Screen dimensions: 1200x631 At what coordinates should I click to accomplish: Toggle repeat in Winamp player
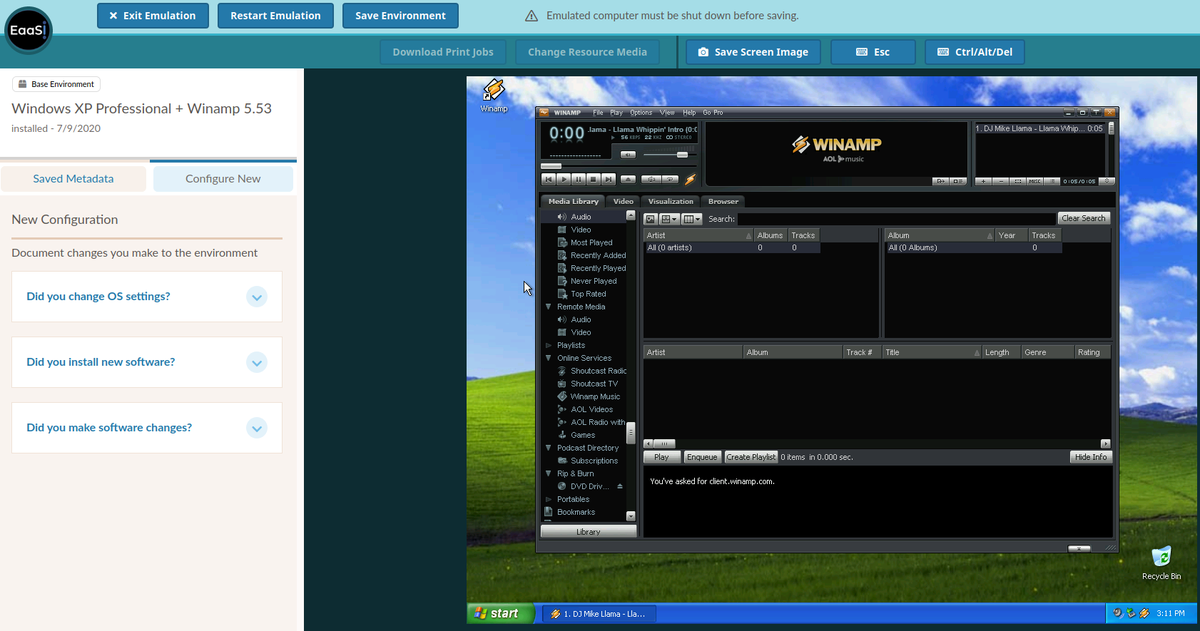tap(670, 179)
